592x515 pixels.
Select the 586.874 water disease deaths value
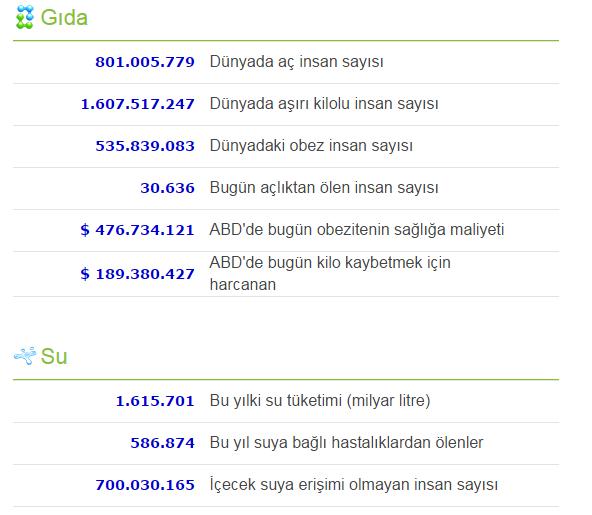point(163,443)
